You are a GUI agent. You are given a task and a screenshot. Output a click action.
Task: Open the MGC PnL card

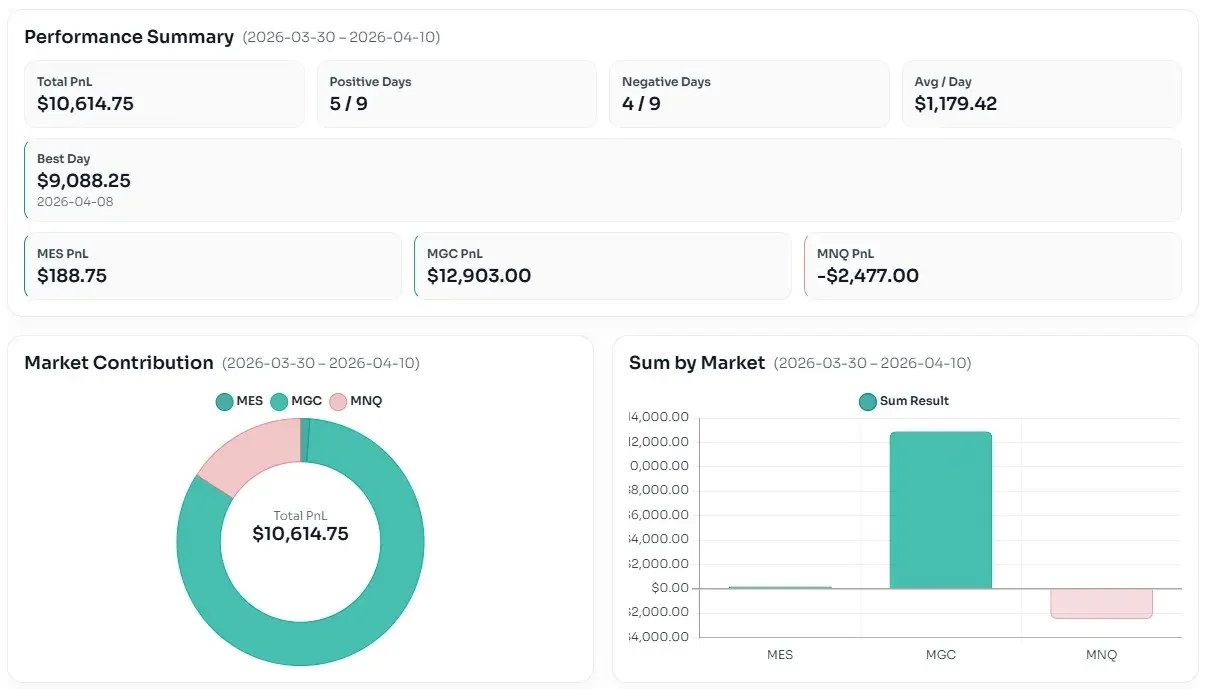pyautogui.click(x=602, y=266)
